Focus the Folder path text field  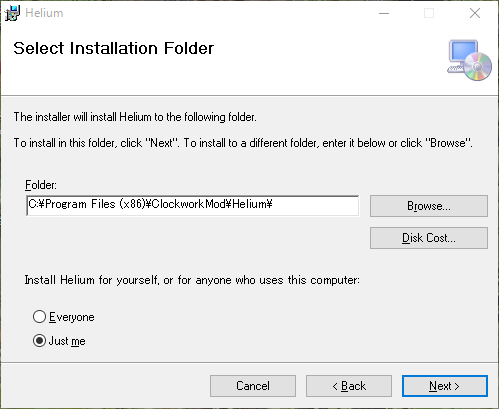(193, 206)
